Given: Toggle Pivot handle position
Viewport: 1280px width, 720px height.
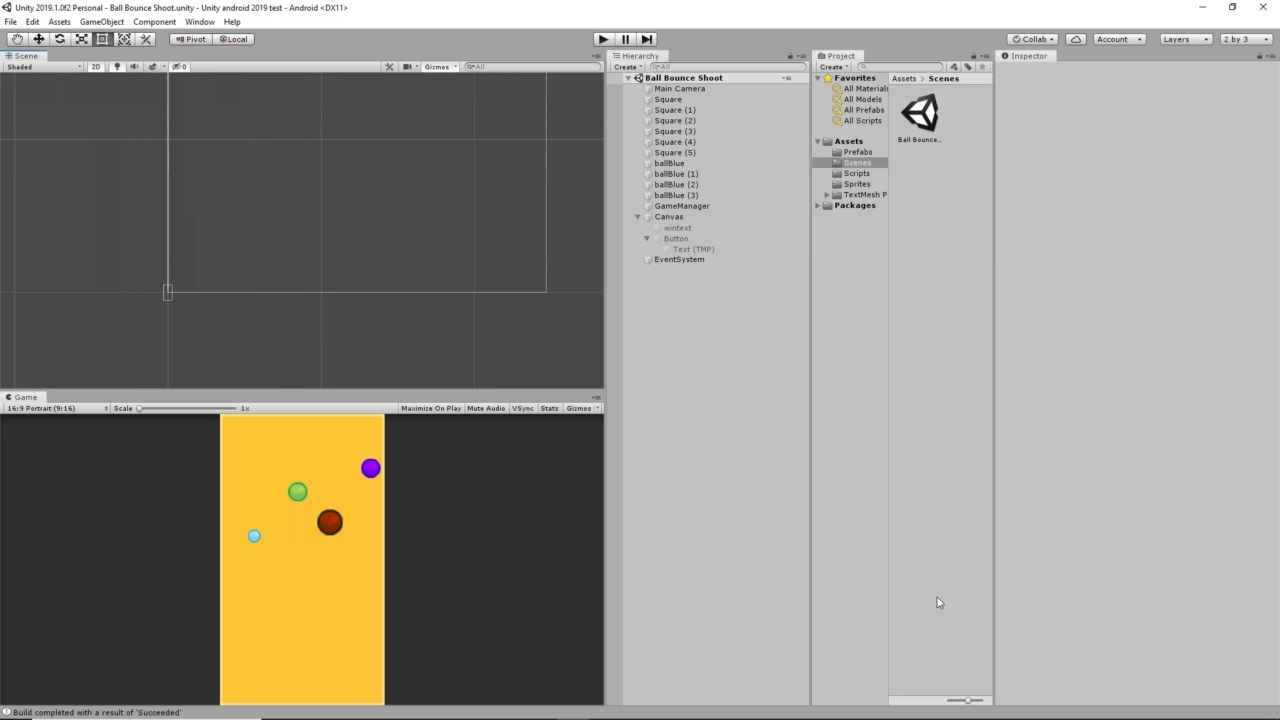Looking at the screenshot, I should 190,39.
